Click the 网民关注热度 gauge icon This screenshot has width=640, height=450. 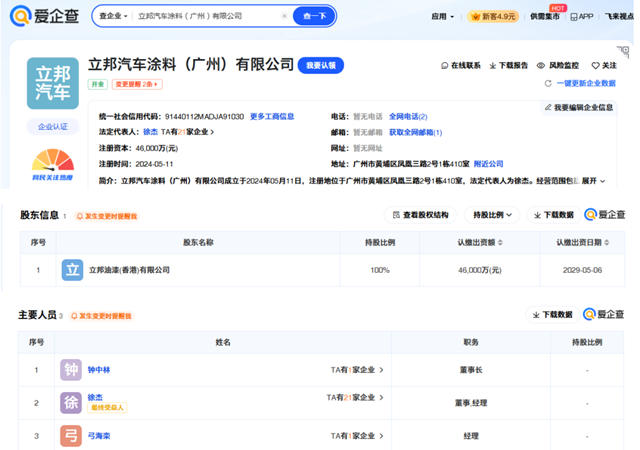[53, 165]
